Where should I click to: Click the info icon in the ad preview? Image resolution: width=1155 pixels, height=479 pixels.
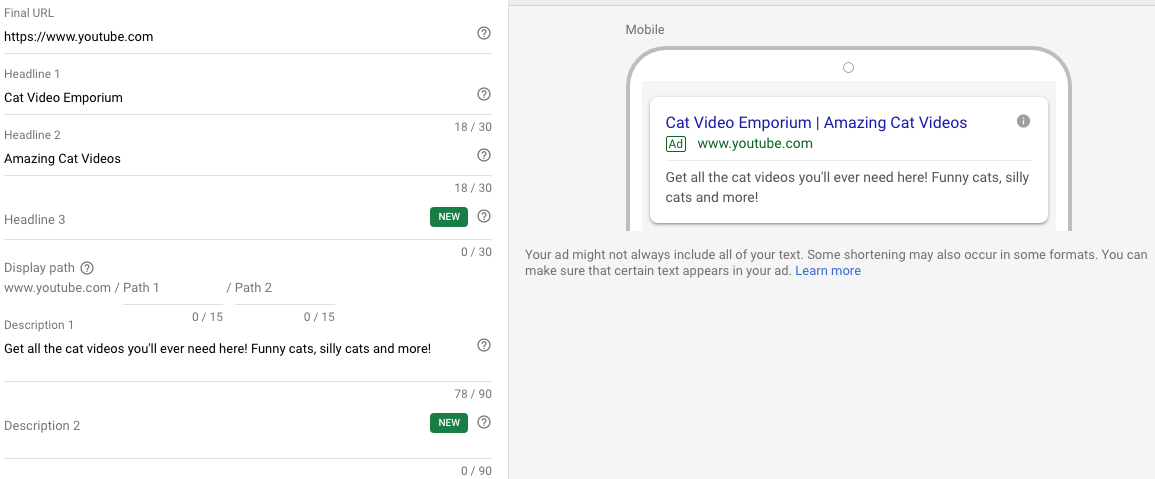(x=1023, y=121)
